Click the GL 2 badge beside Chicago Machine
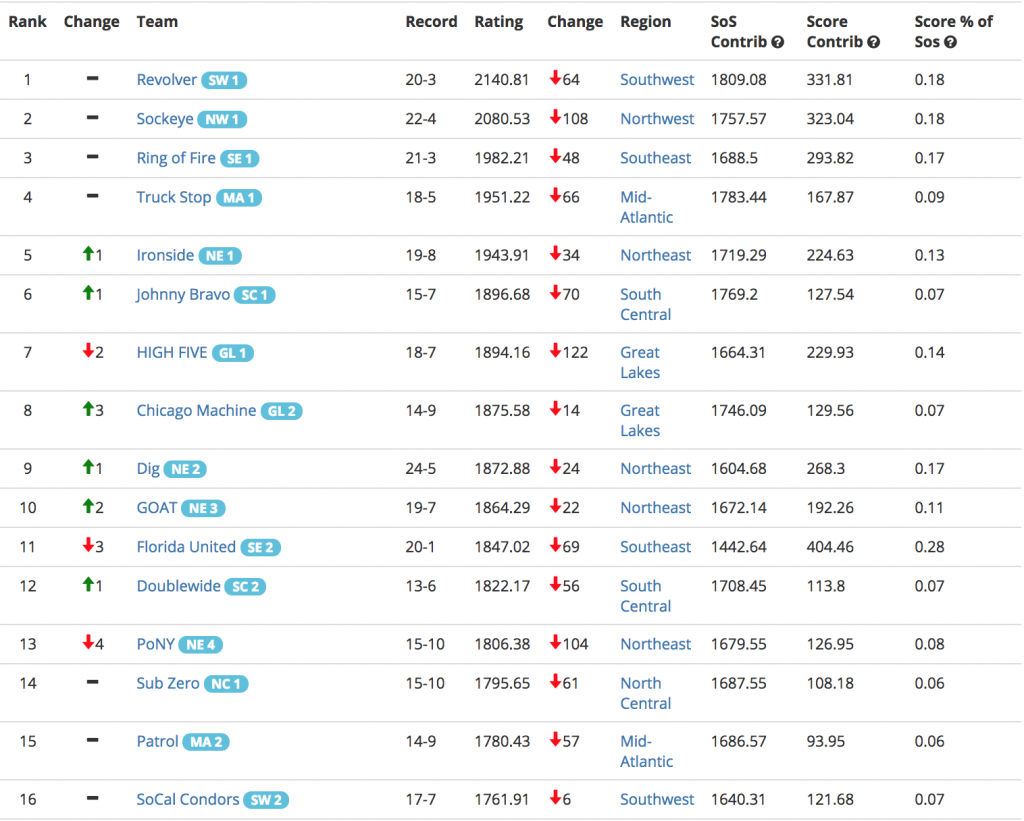Screen dimensions: 1024x821 point(281,411)
